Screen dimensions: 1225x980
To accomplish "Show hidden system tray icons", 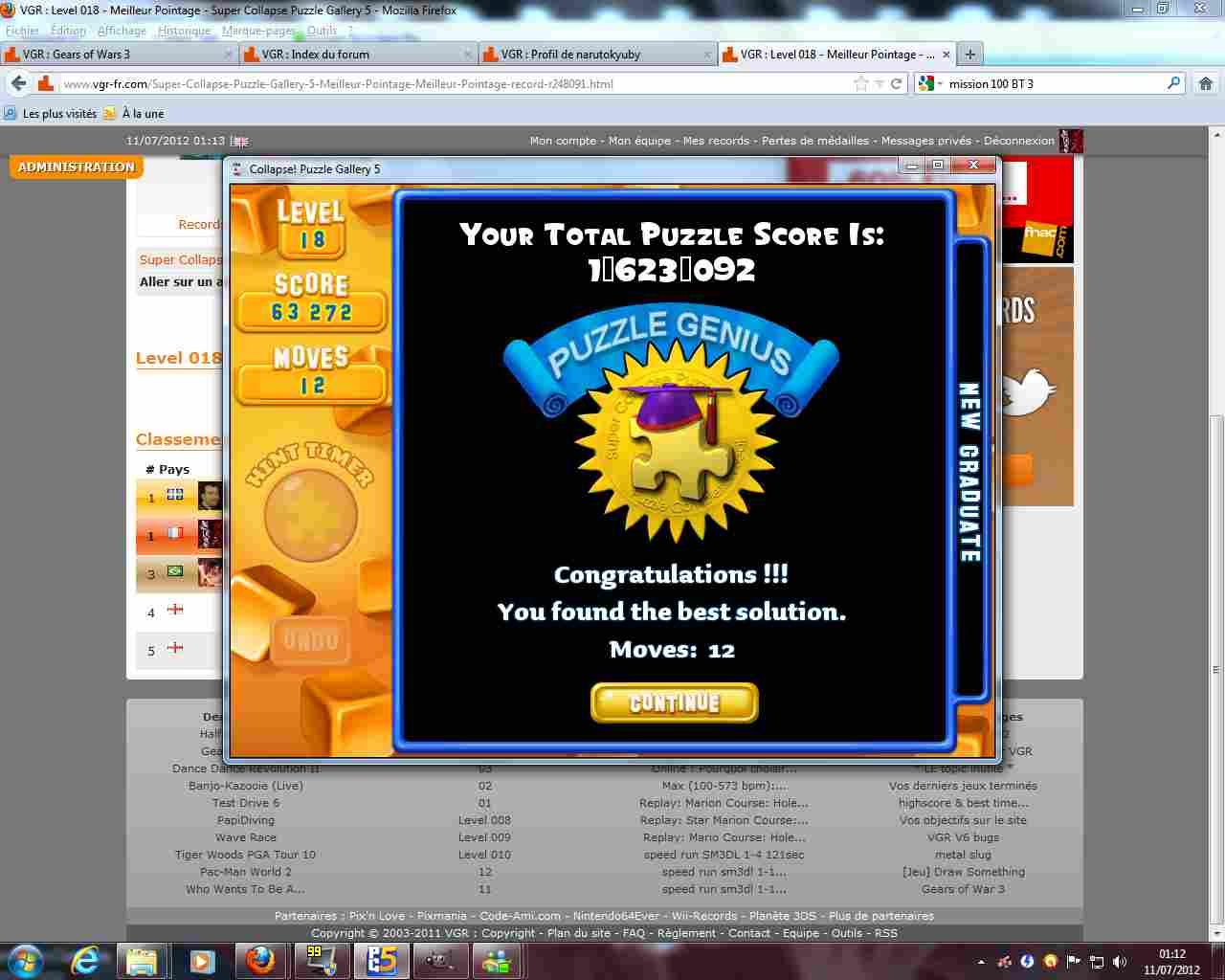I will 981,962.
